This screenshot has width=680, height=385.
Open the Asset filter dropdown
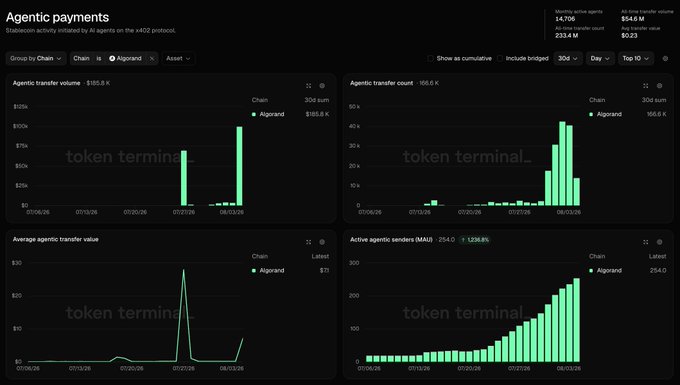[x=178, y=59]
